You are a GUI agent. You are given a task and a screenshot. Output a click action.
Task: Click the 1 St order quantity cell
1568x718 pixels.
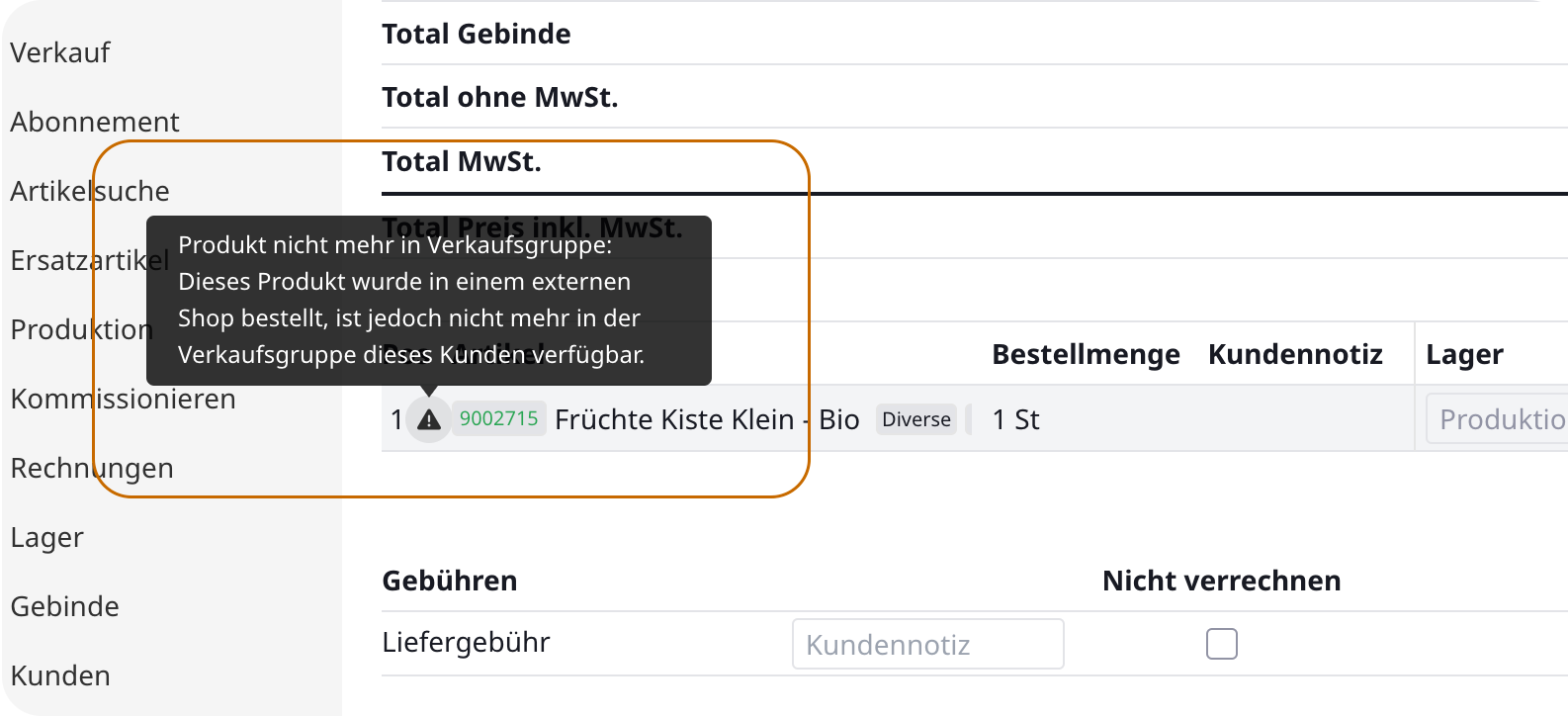1016,419
